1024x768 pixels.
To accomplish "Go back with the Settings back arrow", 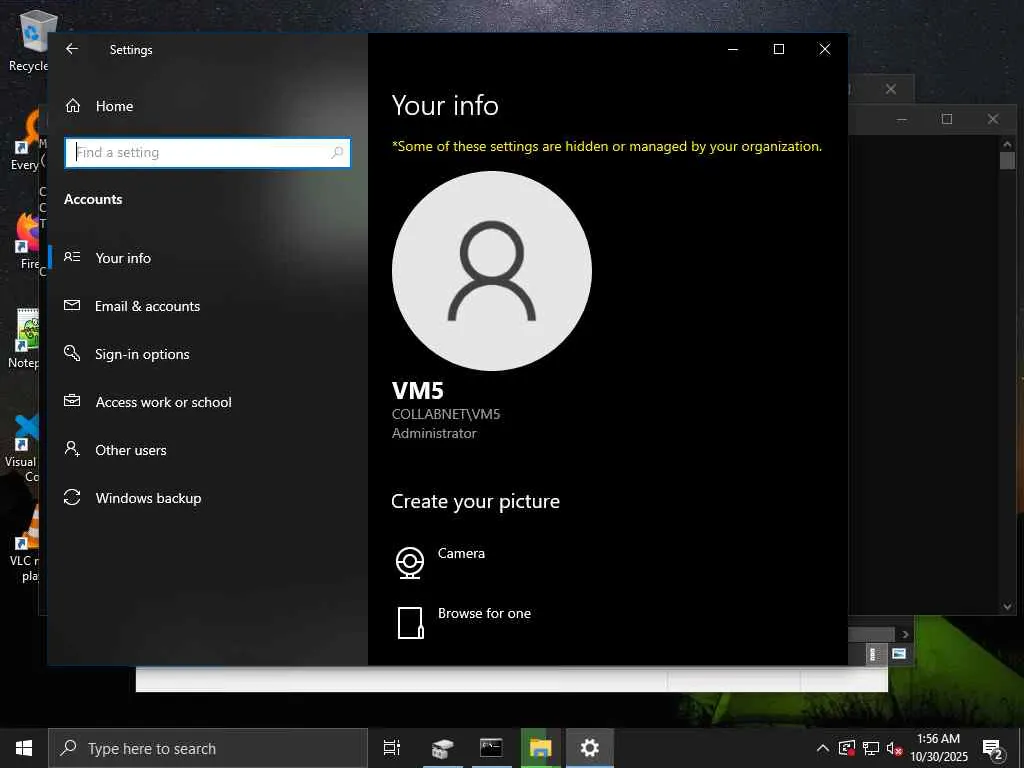I will [x=72, y=49].
